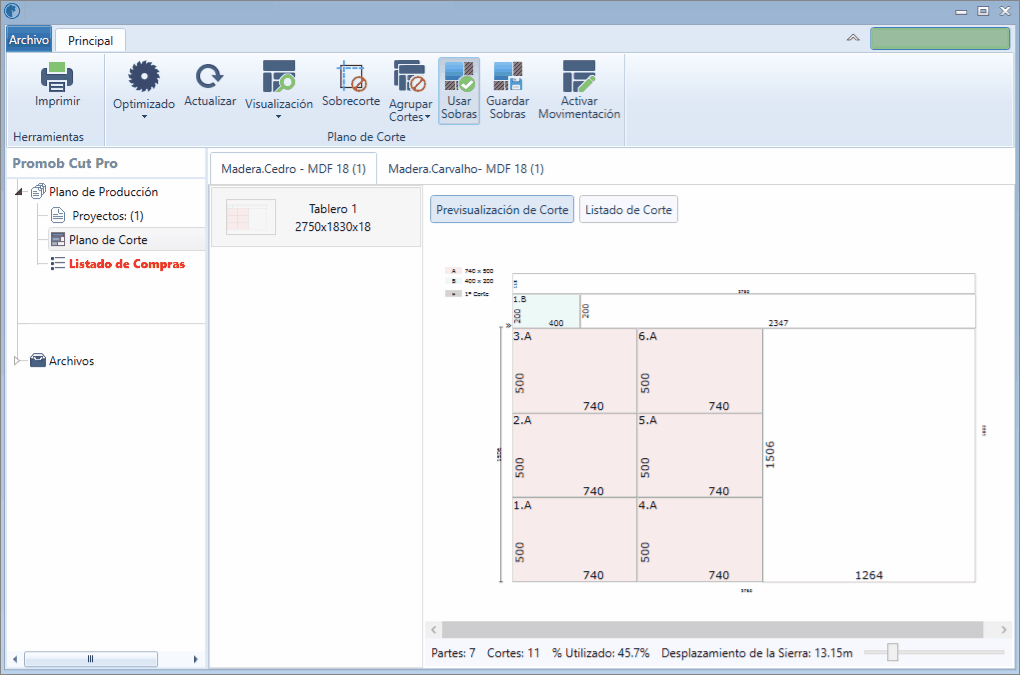Click the Tablero 1 2750x1830x18 entry
The width and height of the screenshot is (1020, 675).
point(316,217)
